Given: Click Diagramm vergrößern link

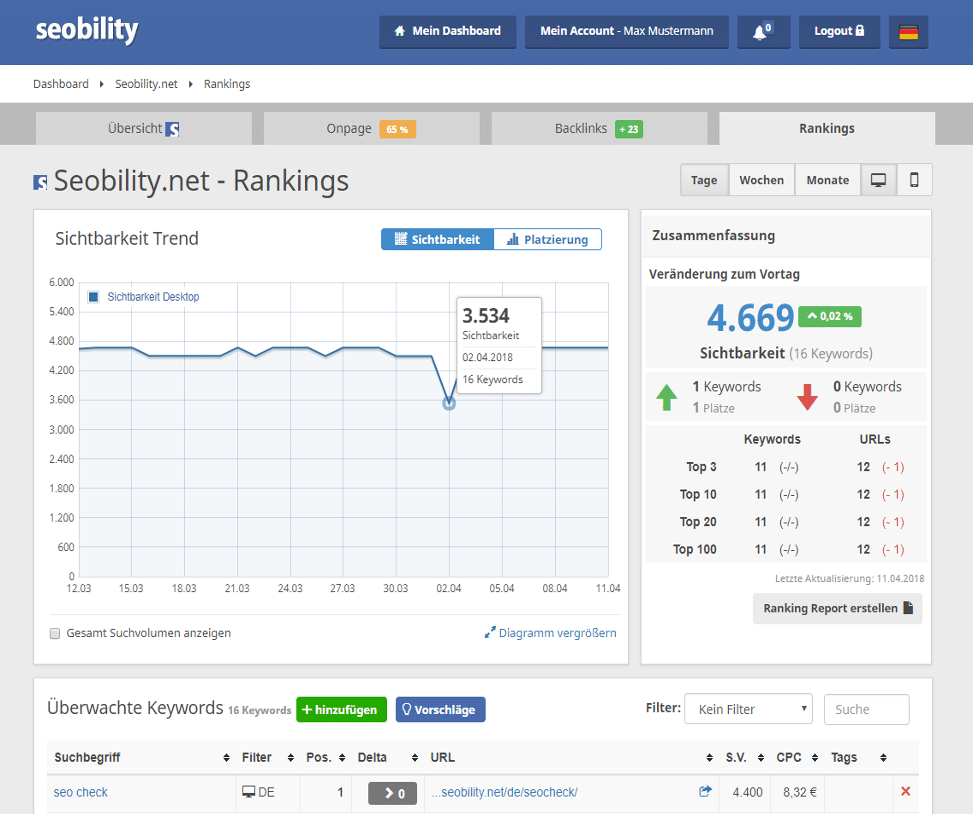Looking at the screenshot, I should pos(550,633).
